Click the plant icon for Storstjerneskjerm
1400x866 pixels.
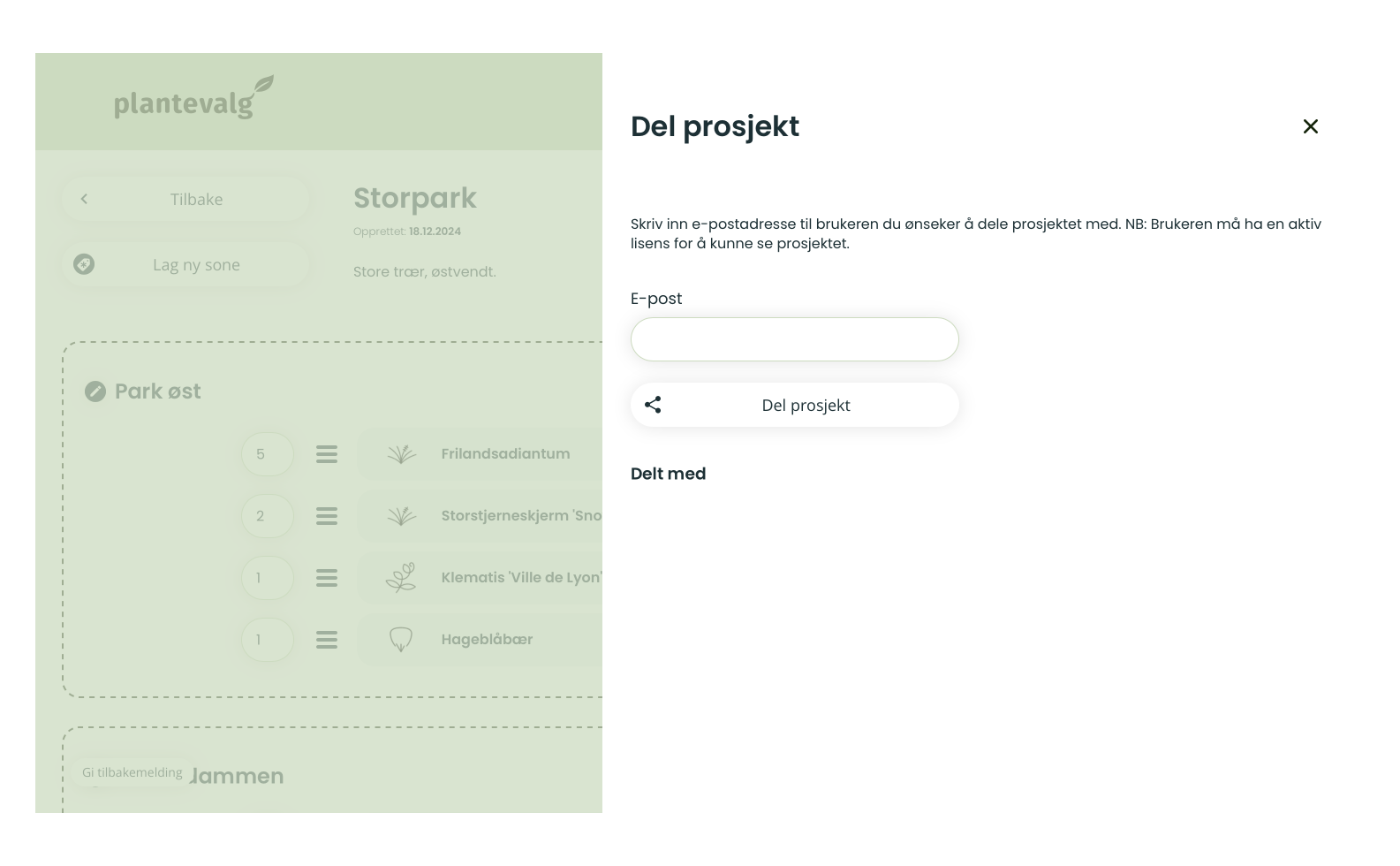(401, 516)
